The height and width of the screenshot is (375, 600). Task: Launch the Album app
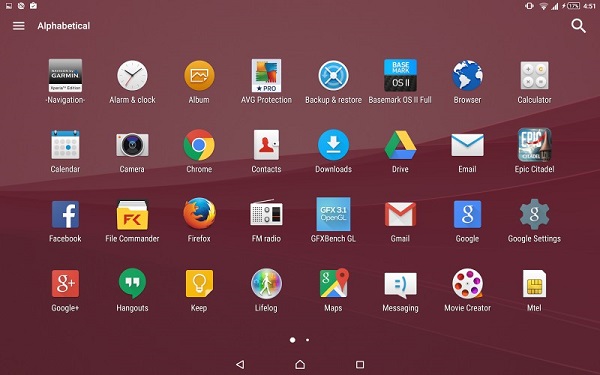pyautogui.click(x=199, y=75)
